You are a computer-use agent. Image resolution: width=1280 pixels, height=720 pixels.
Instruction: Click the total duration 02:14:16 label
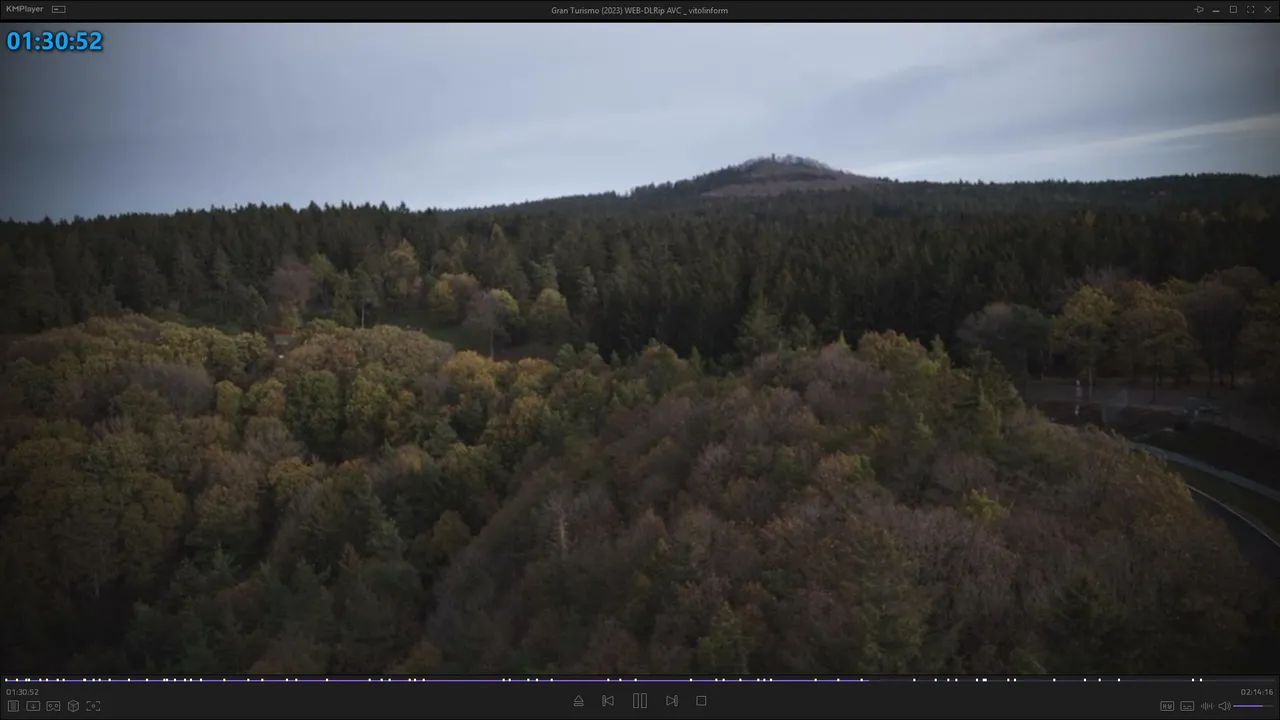click(x=1257, y=692)
